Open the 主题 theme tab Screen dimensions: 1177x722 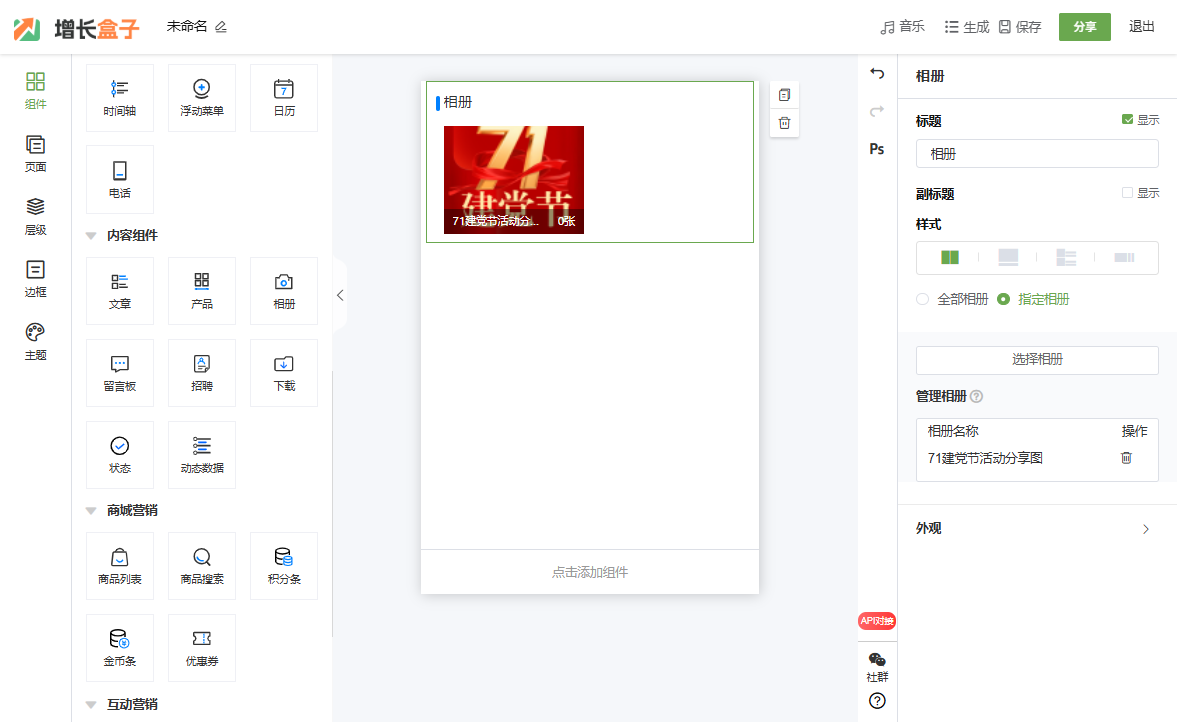click(36, 341)
